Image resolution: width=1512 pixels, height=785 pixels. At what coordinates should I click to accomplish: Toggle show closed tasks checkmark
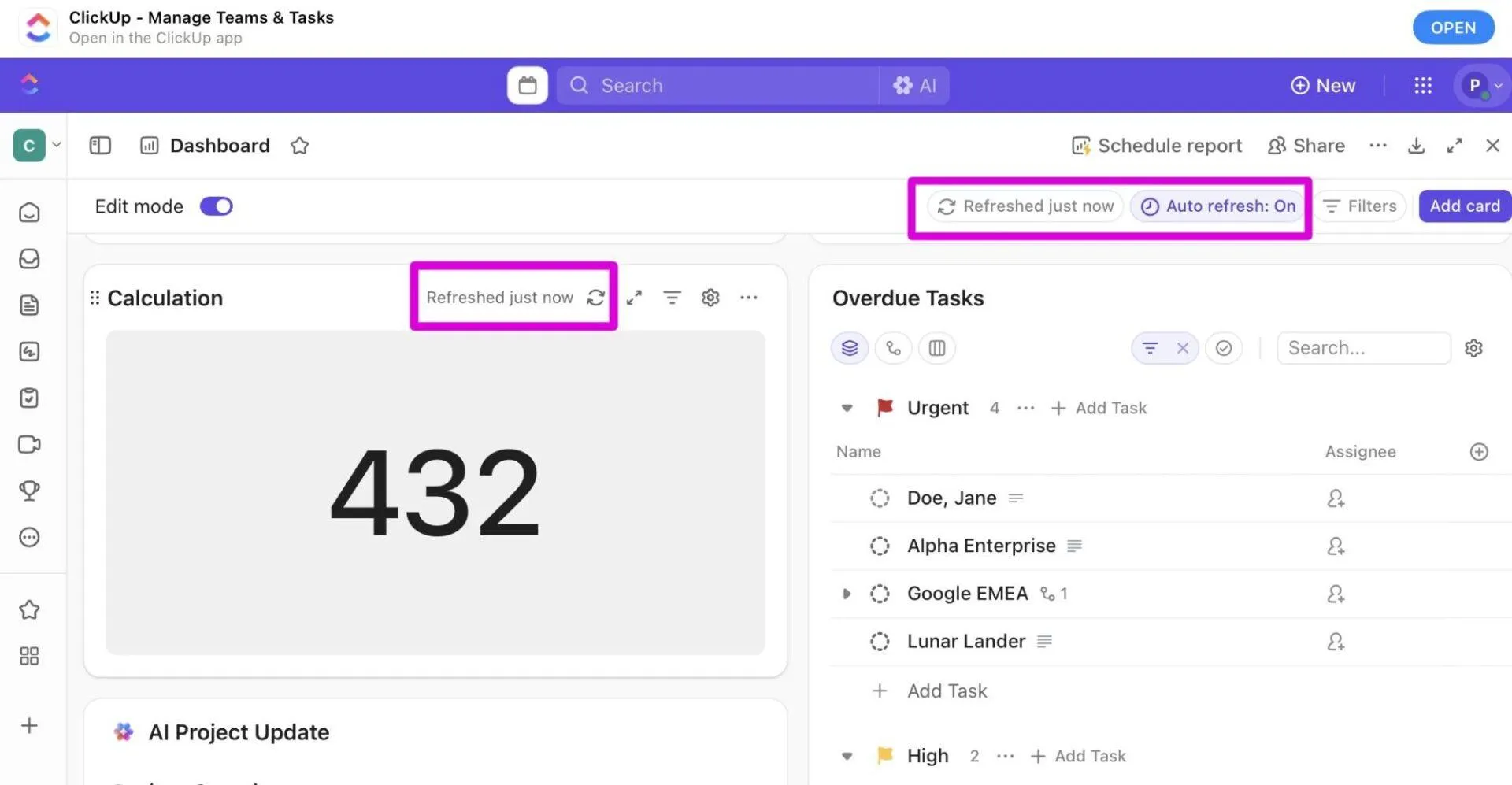tap(1224, 348)
